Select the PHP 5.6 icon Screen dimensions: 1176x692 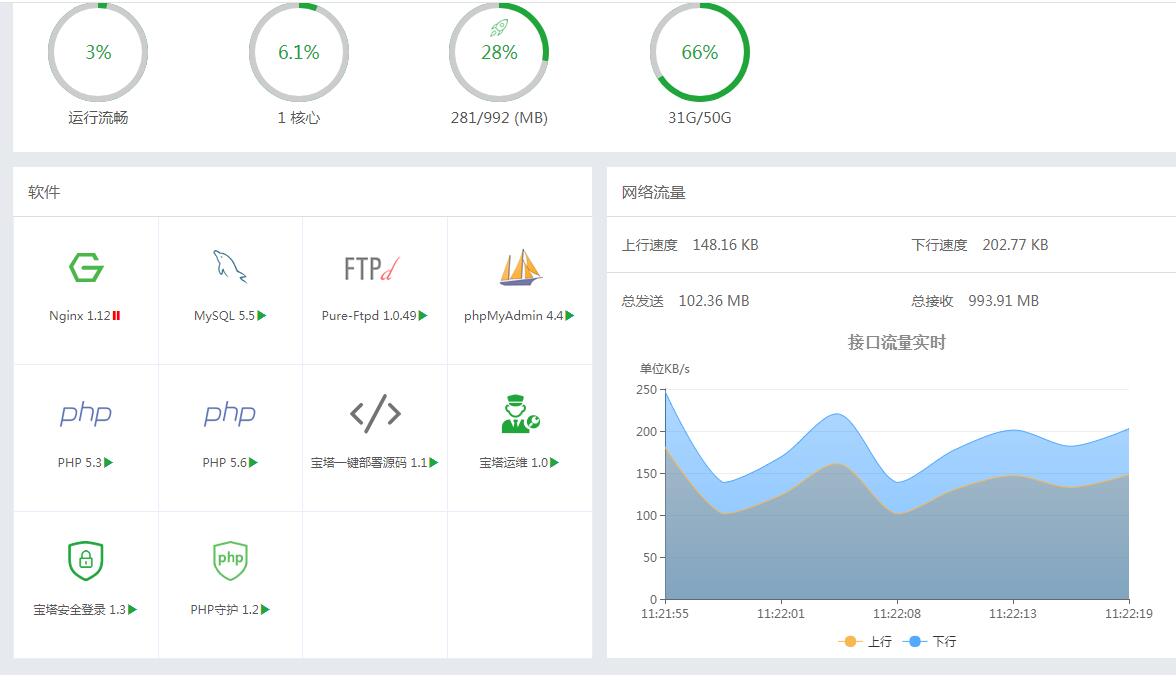coord(229,412)
